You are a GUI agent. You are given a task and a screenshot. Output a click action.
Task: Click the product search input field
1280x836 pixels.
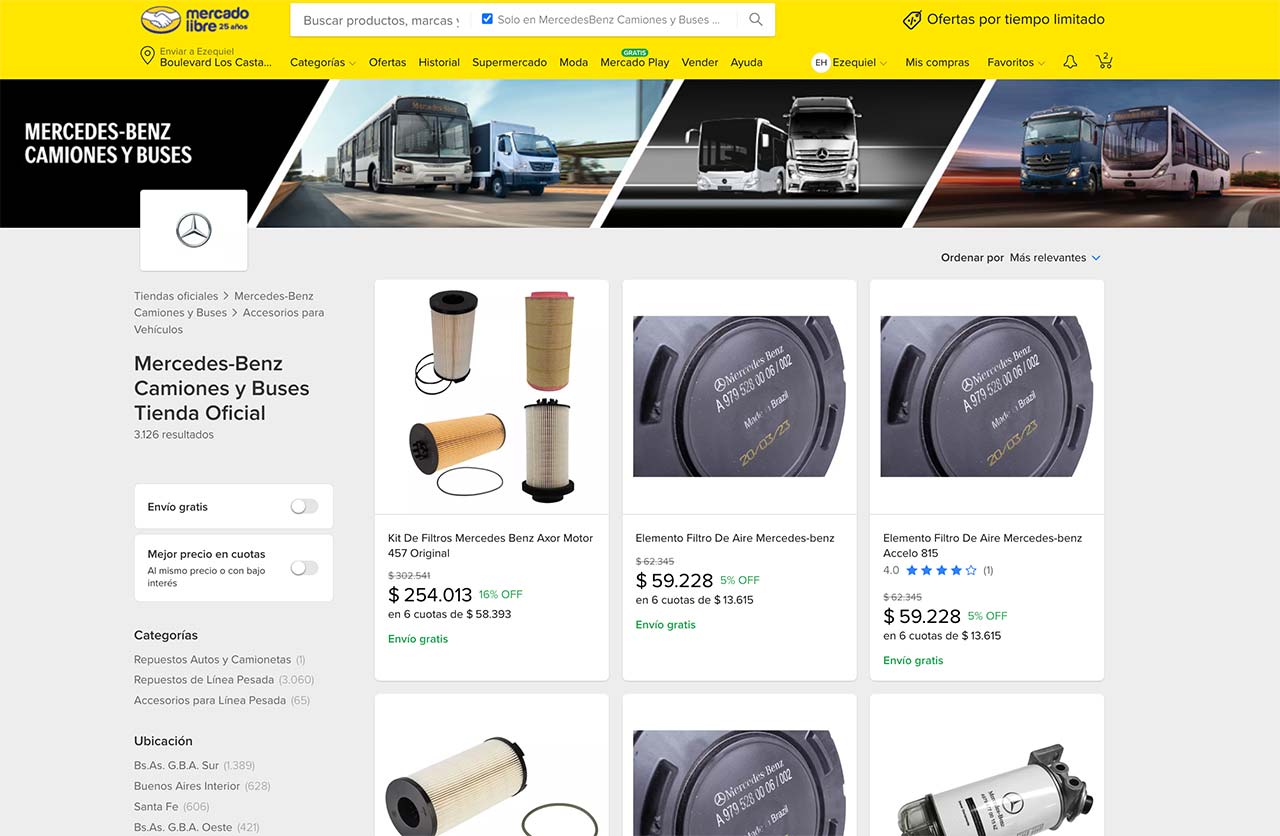(x=380, y=20)
